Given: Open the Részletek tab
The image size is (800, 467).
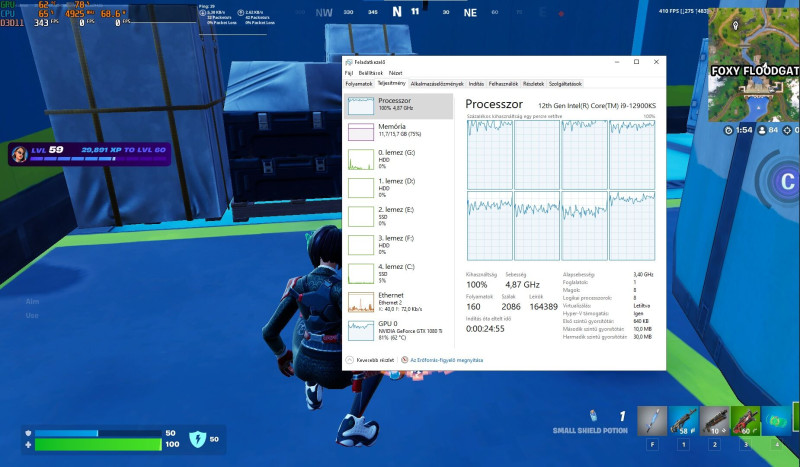Looking at the screenshot, I should coord(533,84).
